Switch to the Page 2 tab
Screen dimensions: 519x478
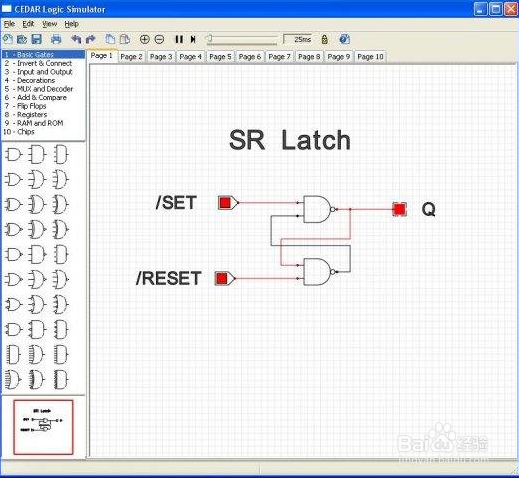click(131, 57)
